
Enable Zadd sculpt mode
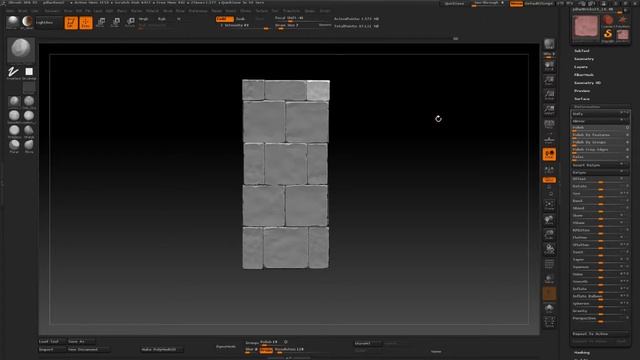coord(225,19)
